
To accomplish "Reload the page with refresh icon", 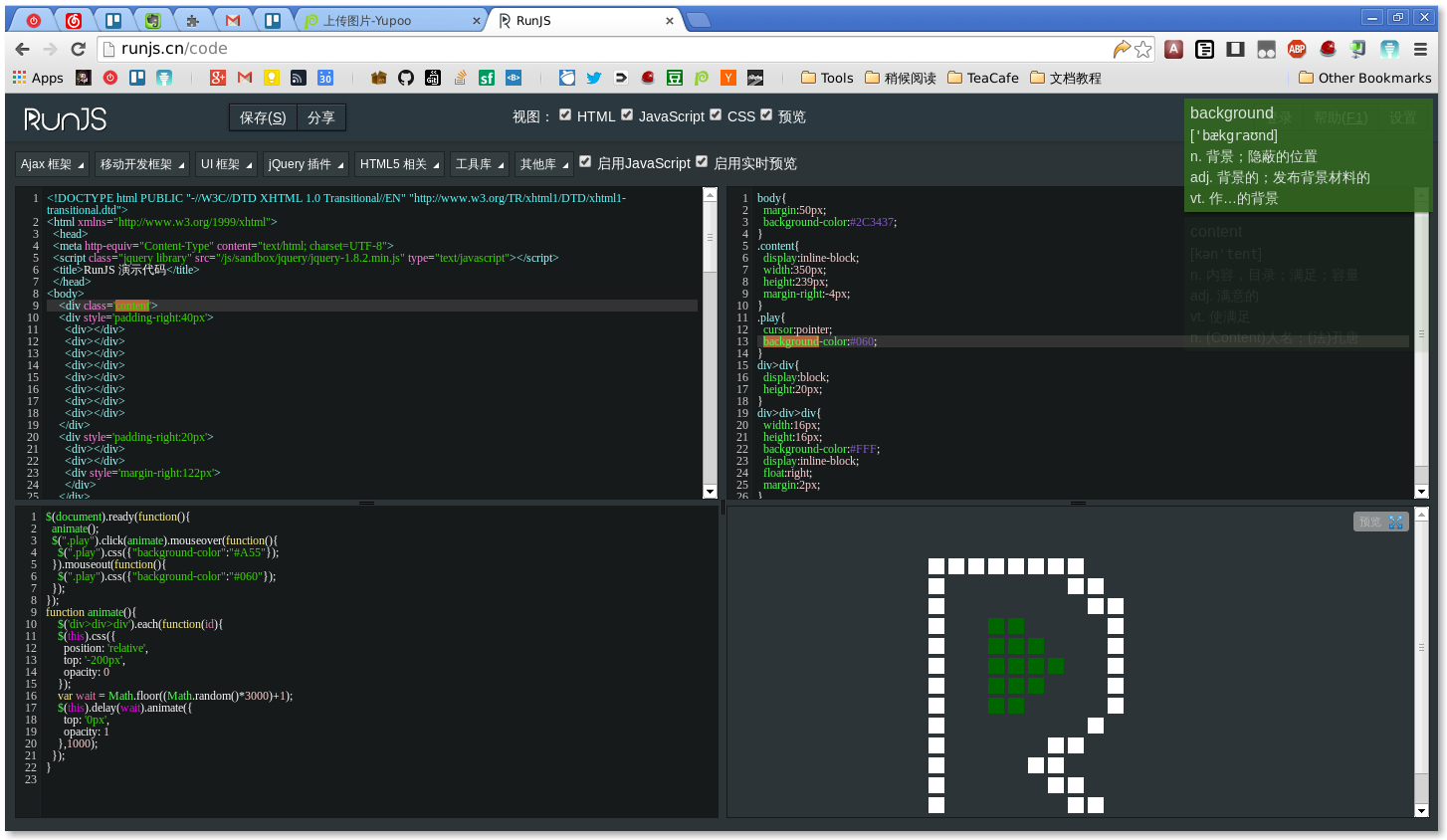I will 78,49.
